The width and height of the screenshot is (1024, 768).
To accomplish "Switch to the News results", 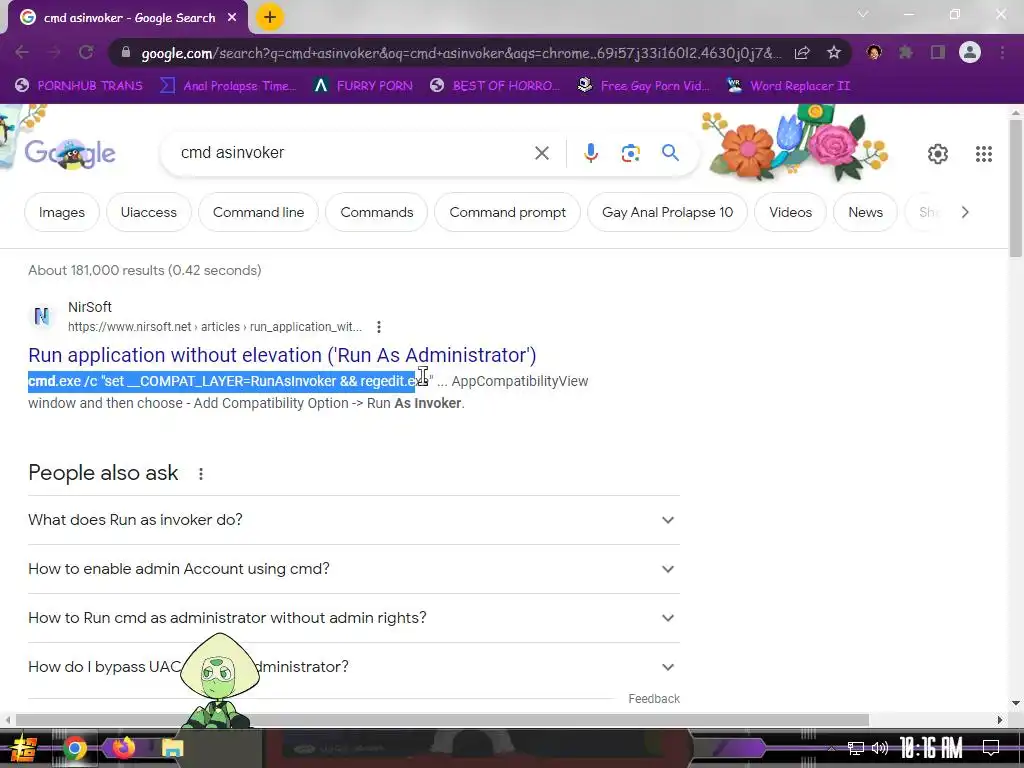I will tap(865, 212).
